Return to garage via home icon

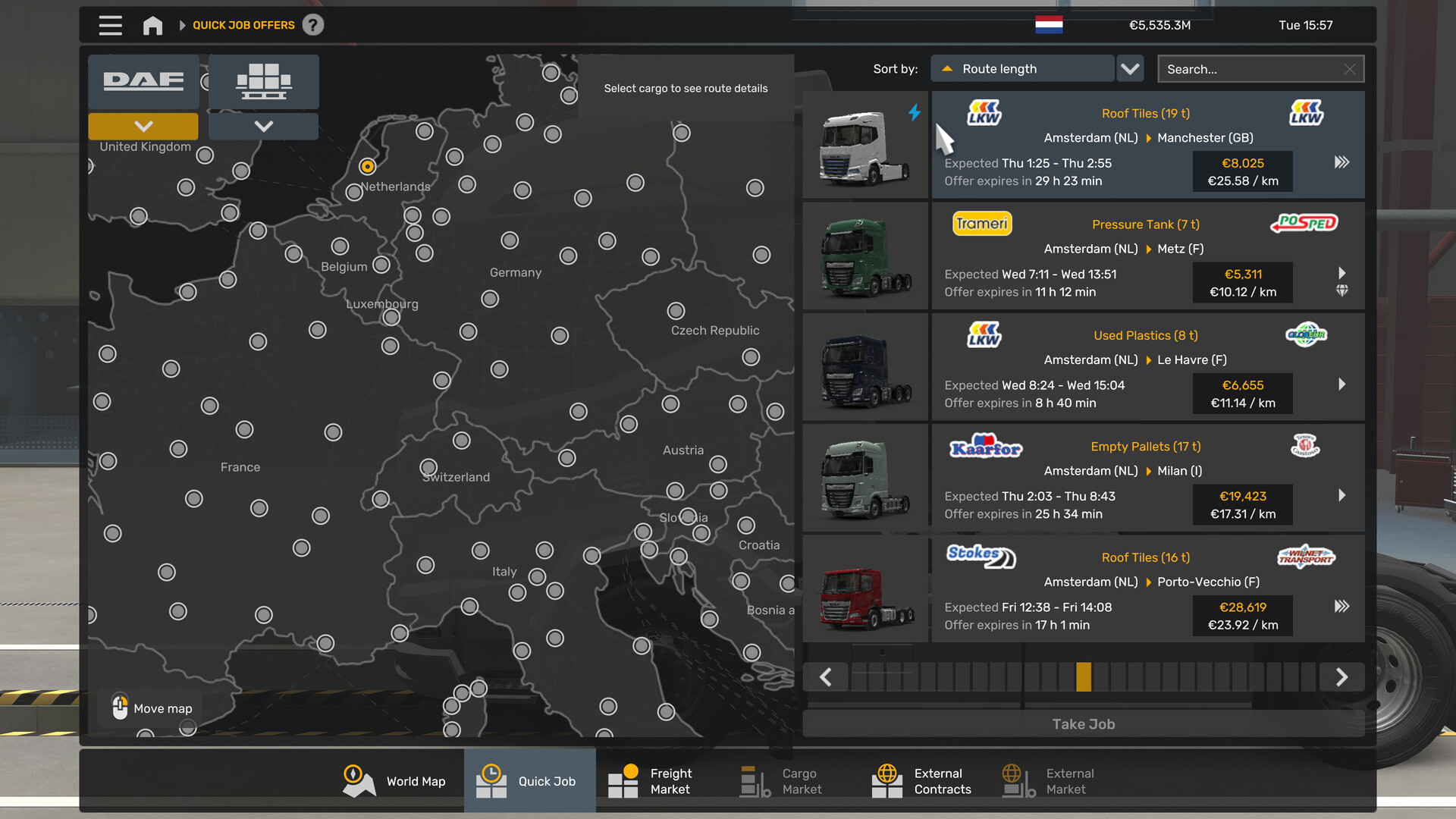(152, 25)
